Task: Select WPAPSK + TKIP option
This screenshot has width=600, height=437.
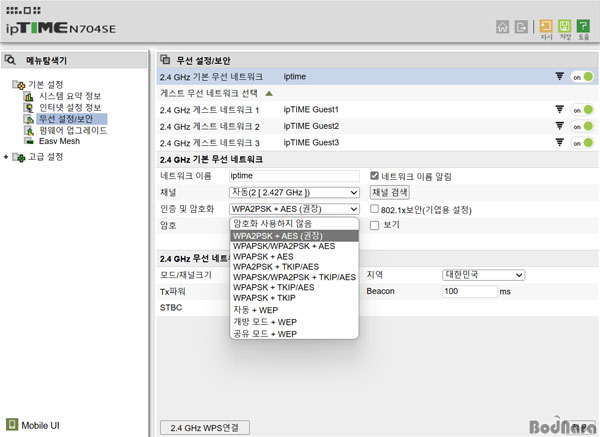Action: click(294, 298)
